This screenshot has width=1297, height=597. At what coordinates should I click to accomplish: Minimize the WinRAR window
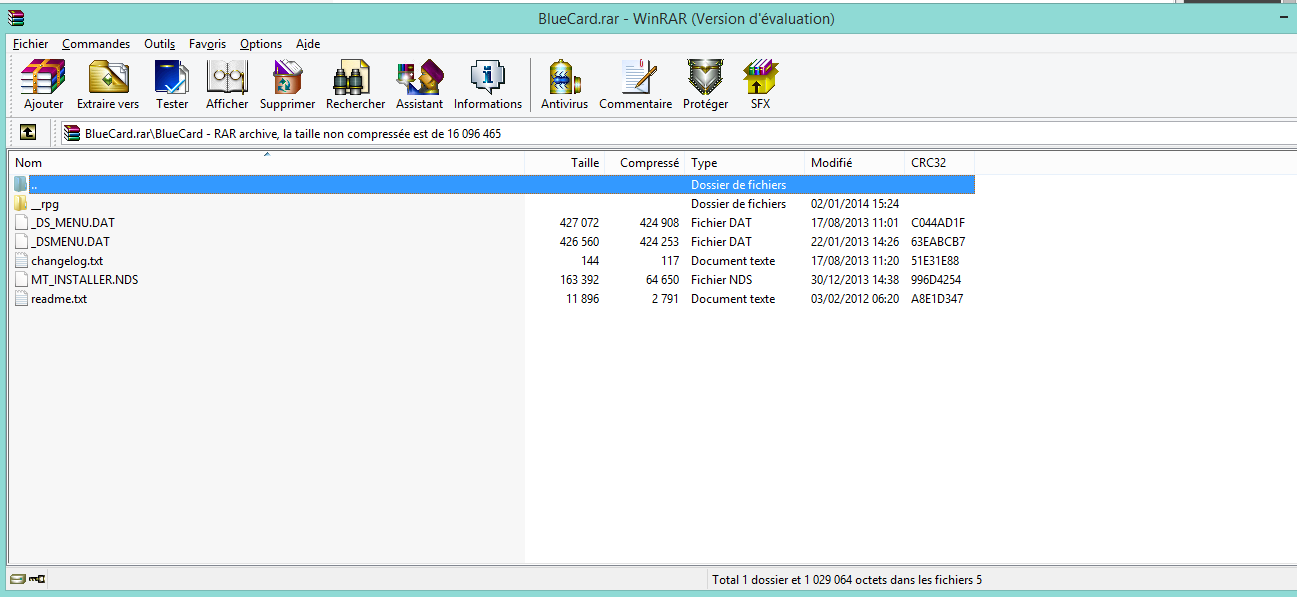(x=1282, y=18)
